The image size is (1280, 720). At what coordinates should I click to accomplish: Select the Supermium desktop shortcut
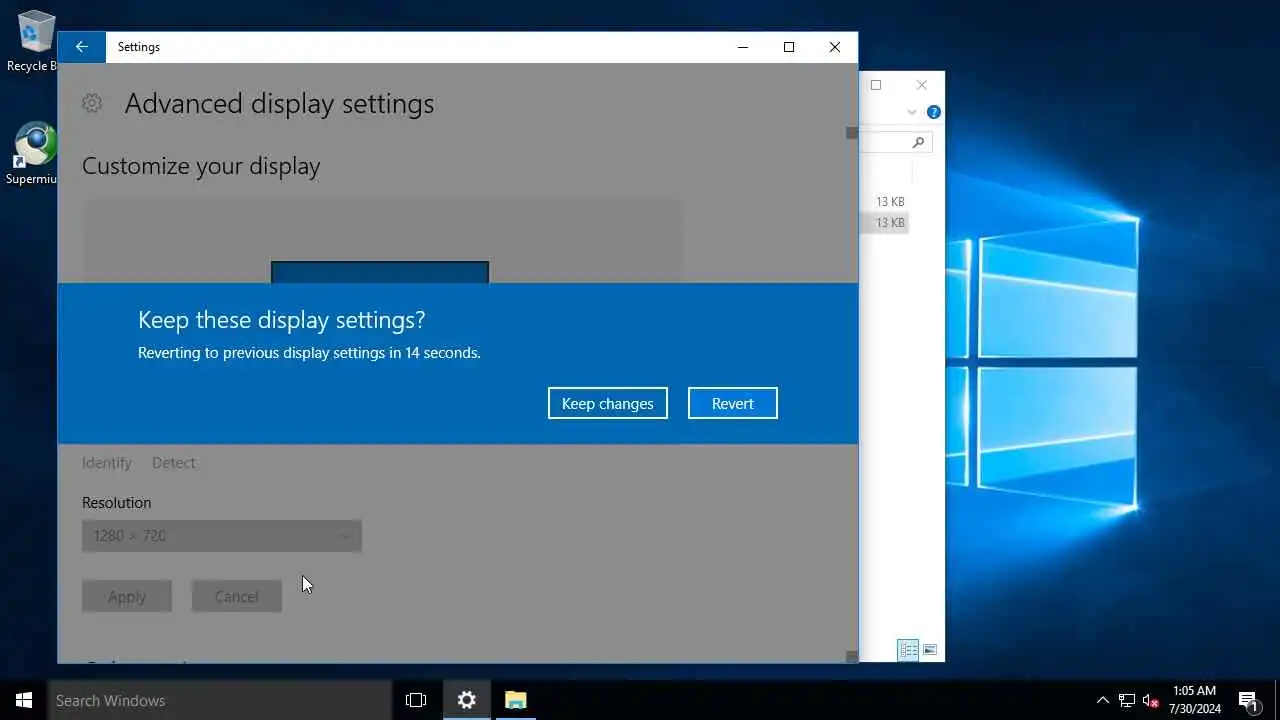32,154
